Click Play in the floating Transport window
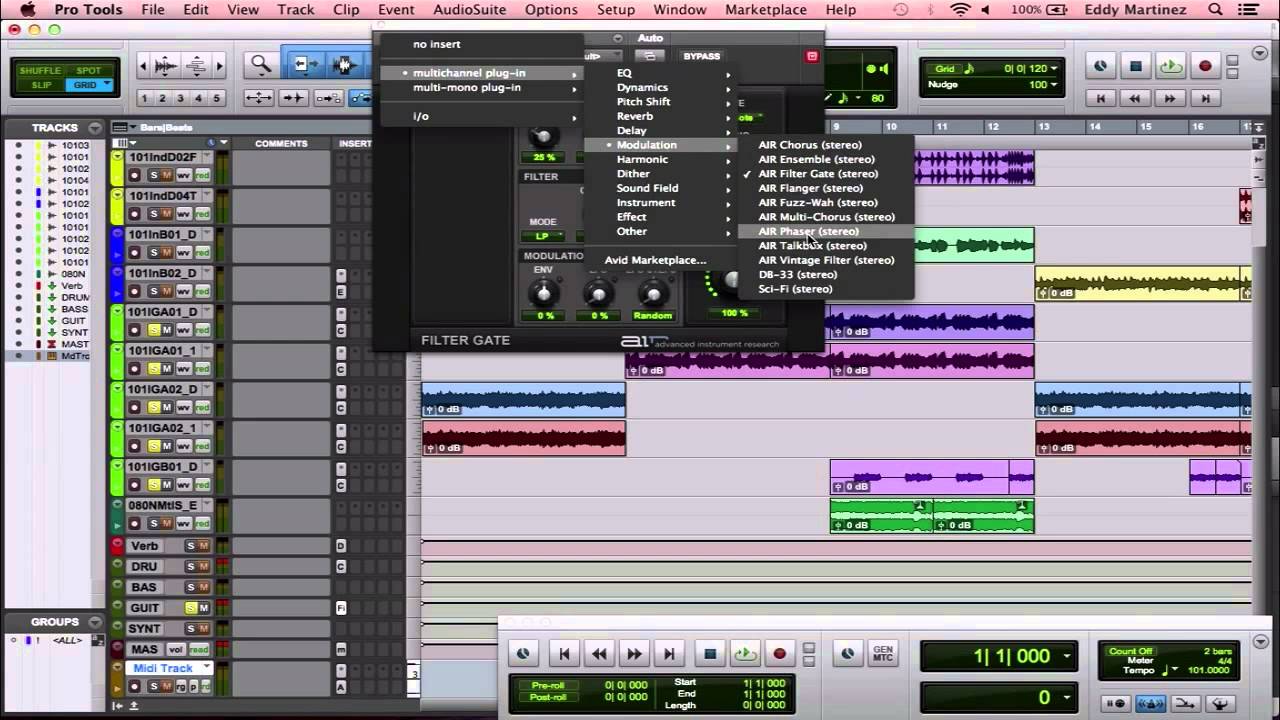 pyautogui.click(x=745, y=654)
